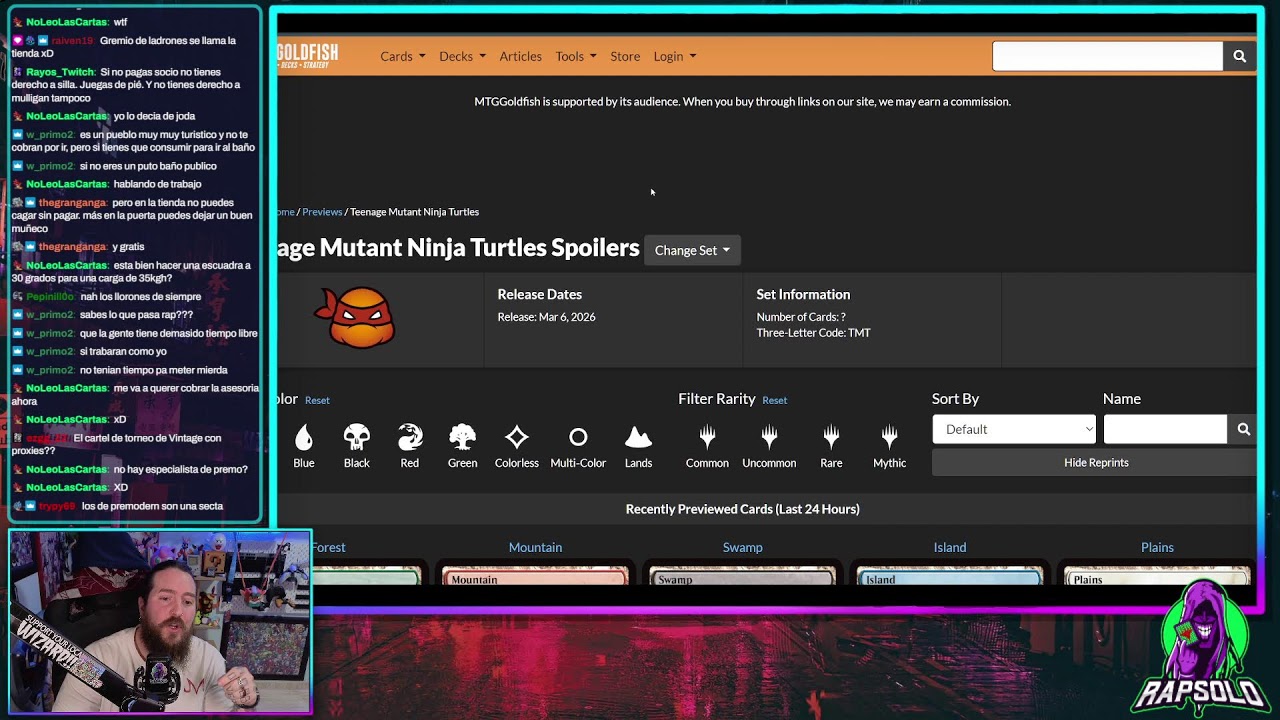
Task: Focus the Name filter input field
Action: click(1165, 429)
